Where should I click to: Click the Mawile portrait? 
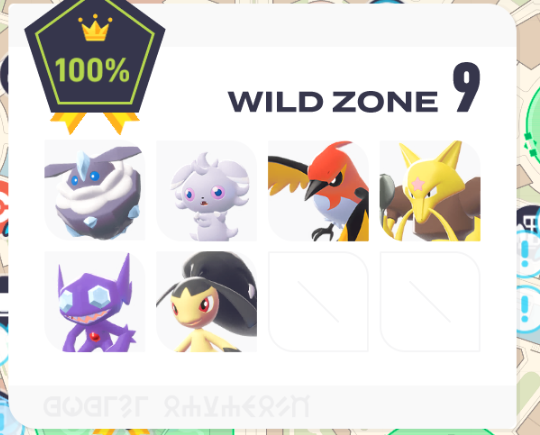(x=207, y=302)
